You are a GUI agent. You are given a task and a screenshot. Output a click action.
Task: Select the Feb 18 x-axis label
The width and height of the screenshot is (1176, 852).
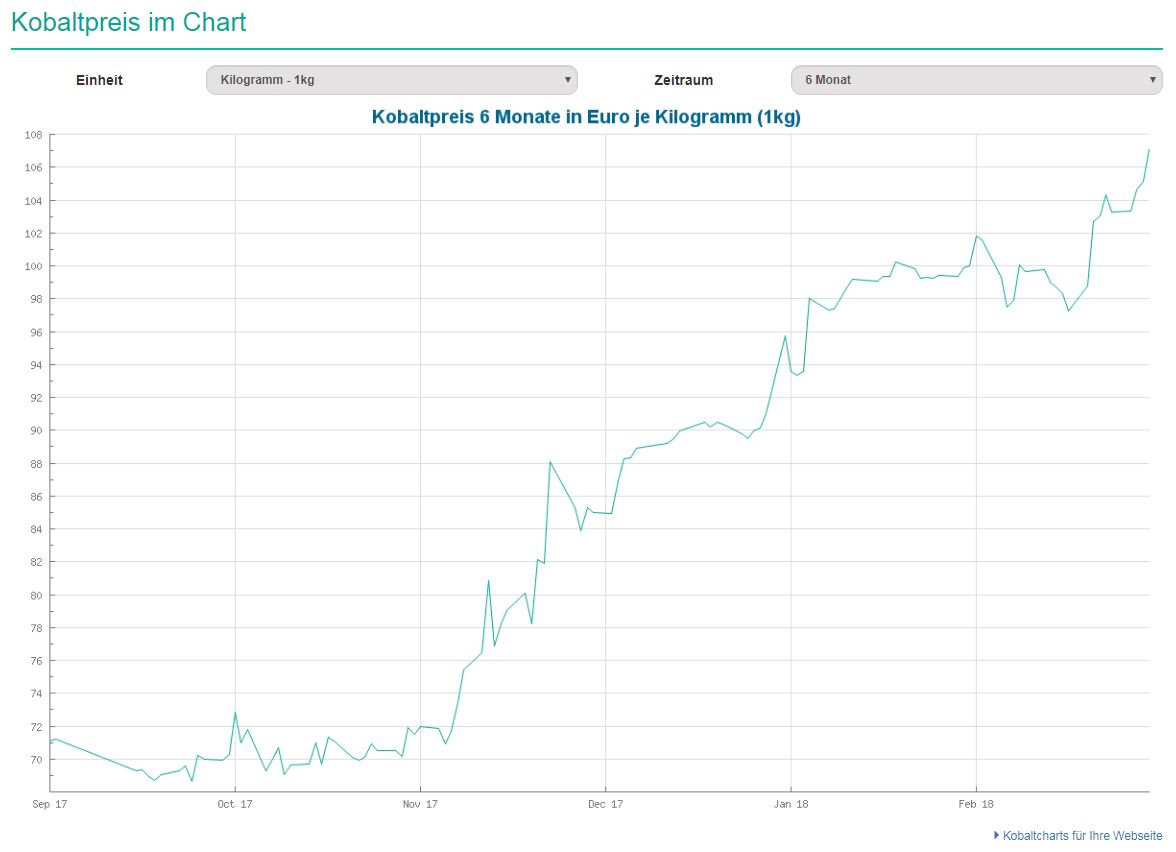tap(976, 803)
